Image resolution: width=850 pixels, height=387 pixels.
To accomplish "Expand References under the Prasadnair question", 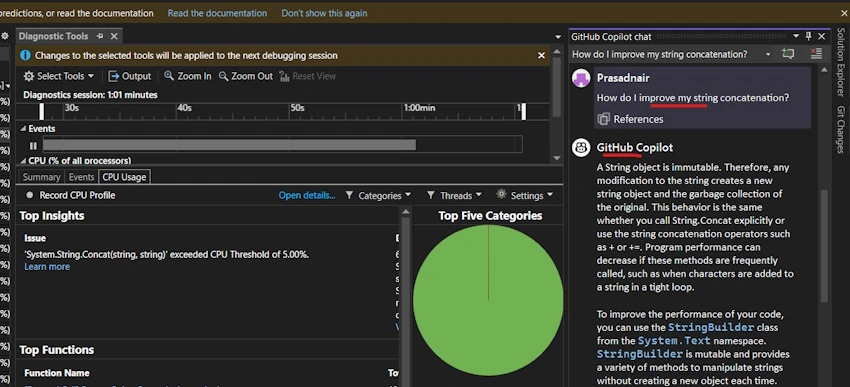I will pos(630,119).
